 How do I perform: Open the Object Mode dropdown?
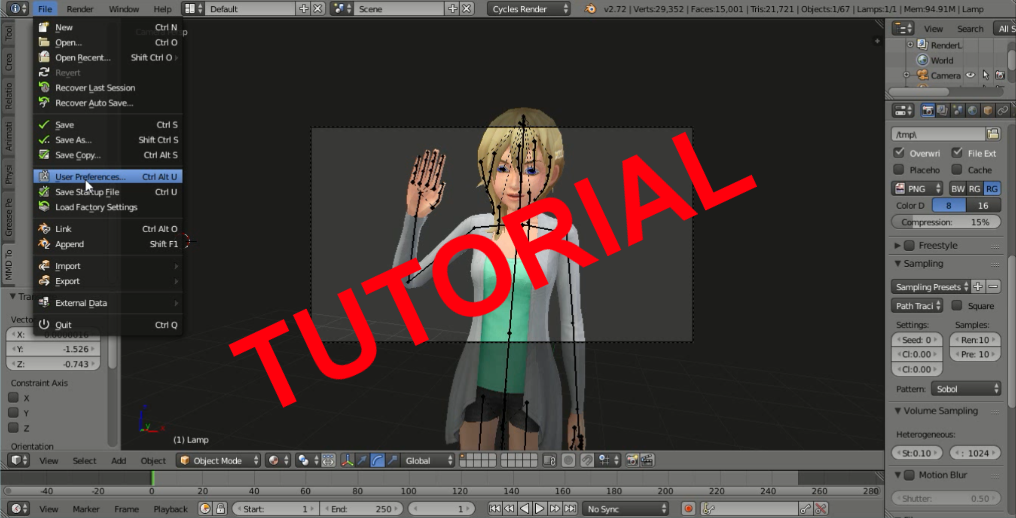[x=218, y=460]
